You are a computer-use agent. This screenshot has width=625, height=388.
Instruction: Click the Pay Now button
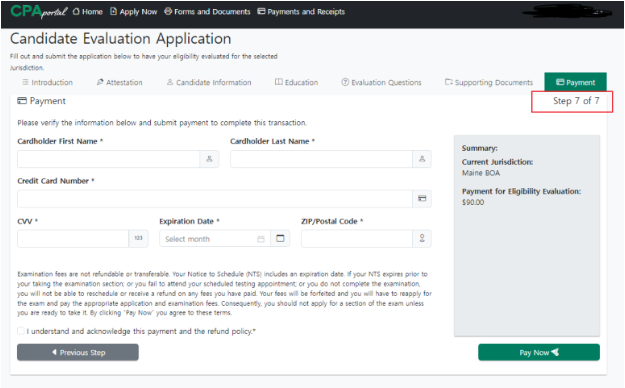(539, 352)
